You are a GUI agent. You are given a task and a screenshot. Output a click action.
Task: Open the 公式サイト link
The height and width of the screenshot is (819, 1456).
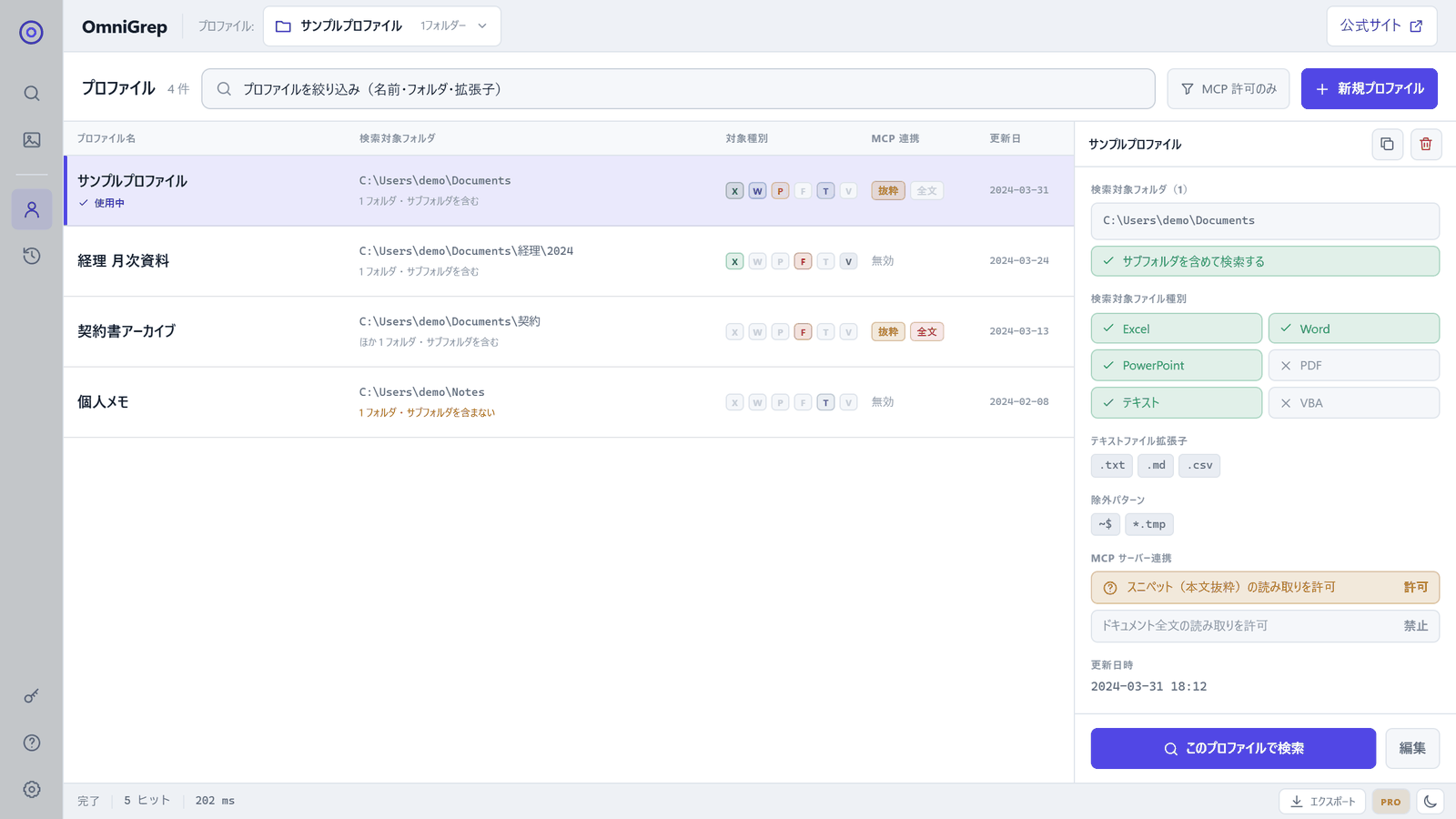pyautogui.click(x=1381, y=26)
